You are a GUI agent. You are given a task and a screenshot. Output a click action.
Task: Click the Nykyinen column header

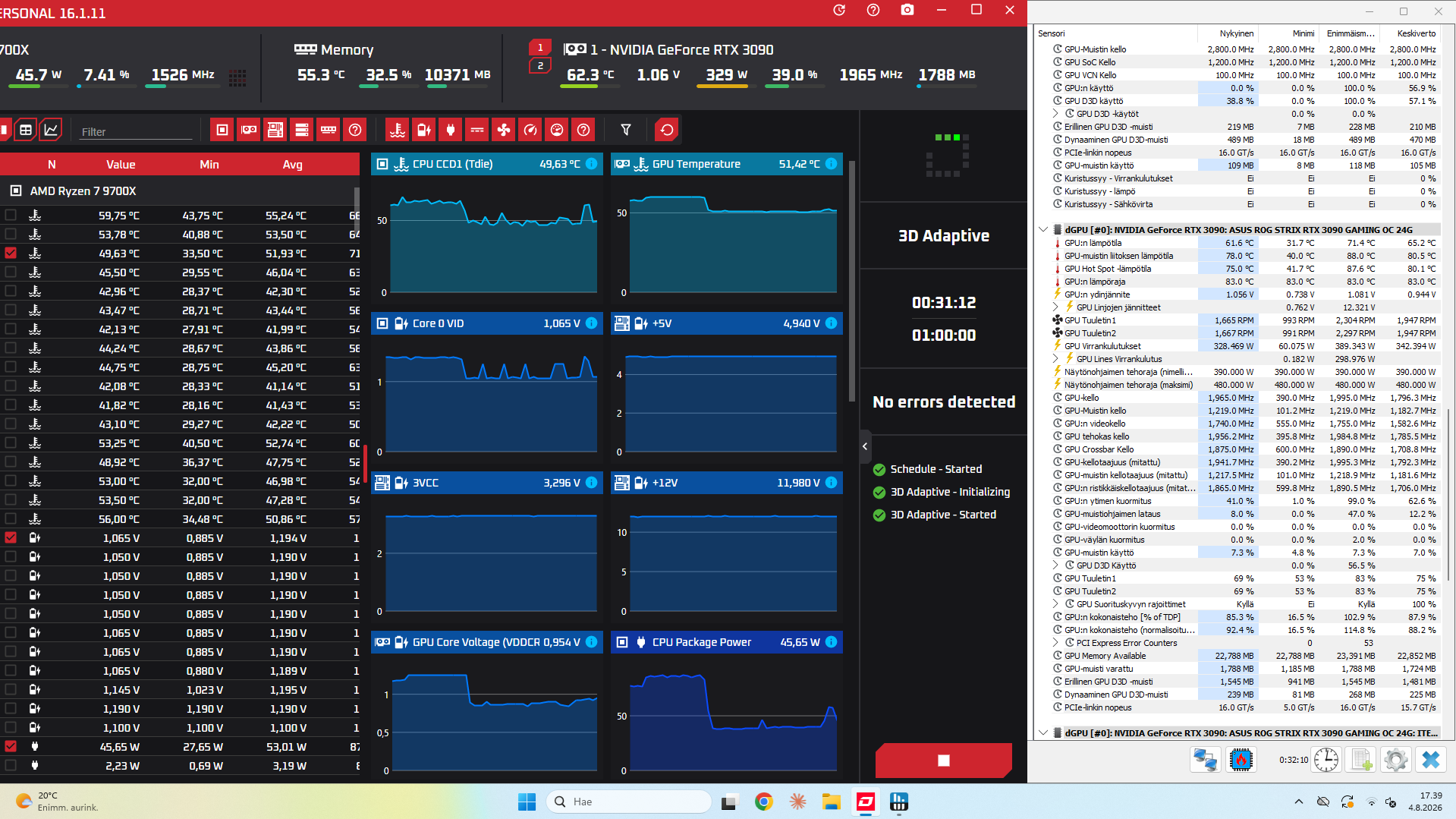(1228, 33)
